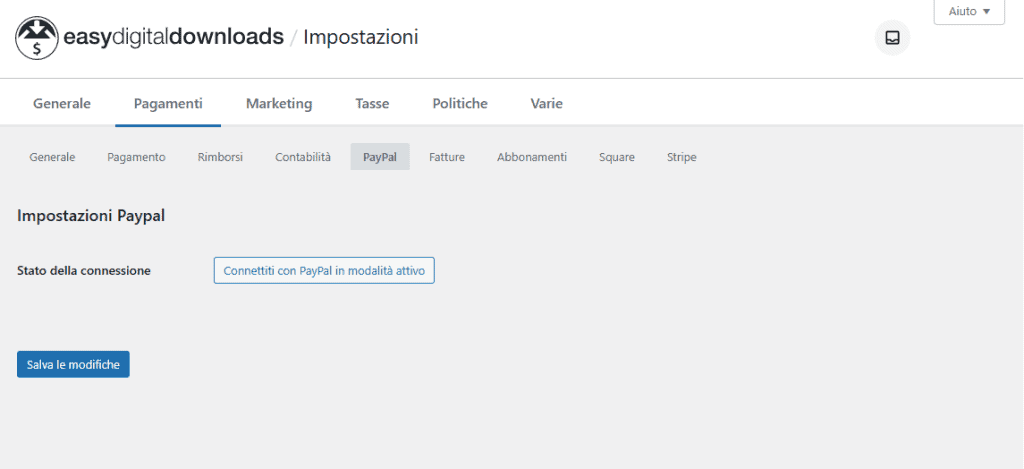Screen dimensions: 1024x469
Task: Click the Impostazioni page title
Action: pyautogui.click(x=360, y=37)
